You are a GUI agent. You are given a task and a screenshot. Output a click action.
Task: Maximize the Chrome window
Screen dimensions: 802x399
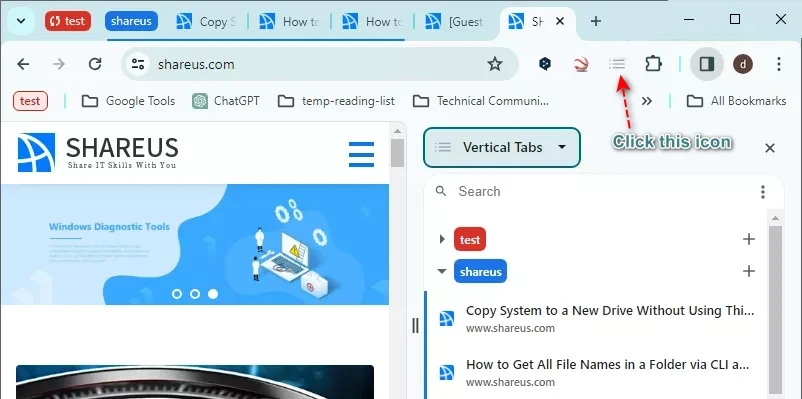(x=735, y=19)
